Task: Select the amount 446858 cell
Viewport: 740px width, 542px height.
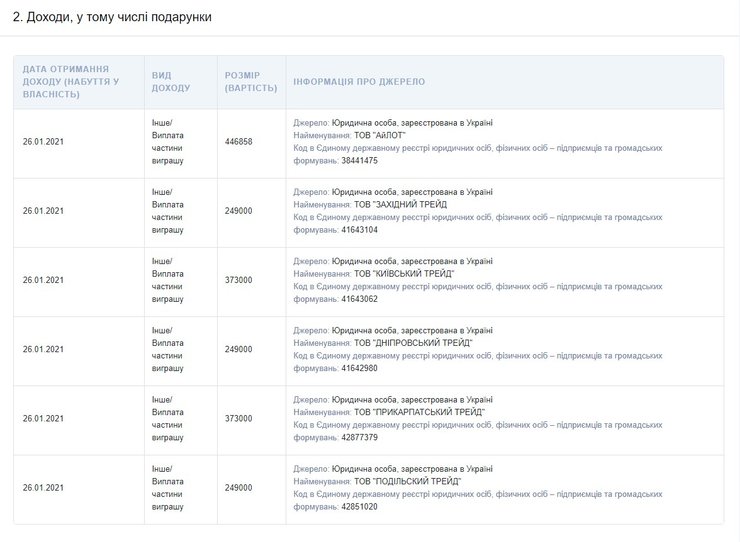Action: click(239, 142)
